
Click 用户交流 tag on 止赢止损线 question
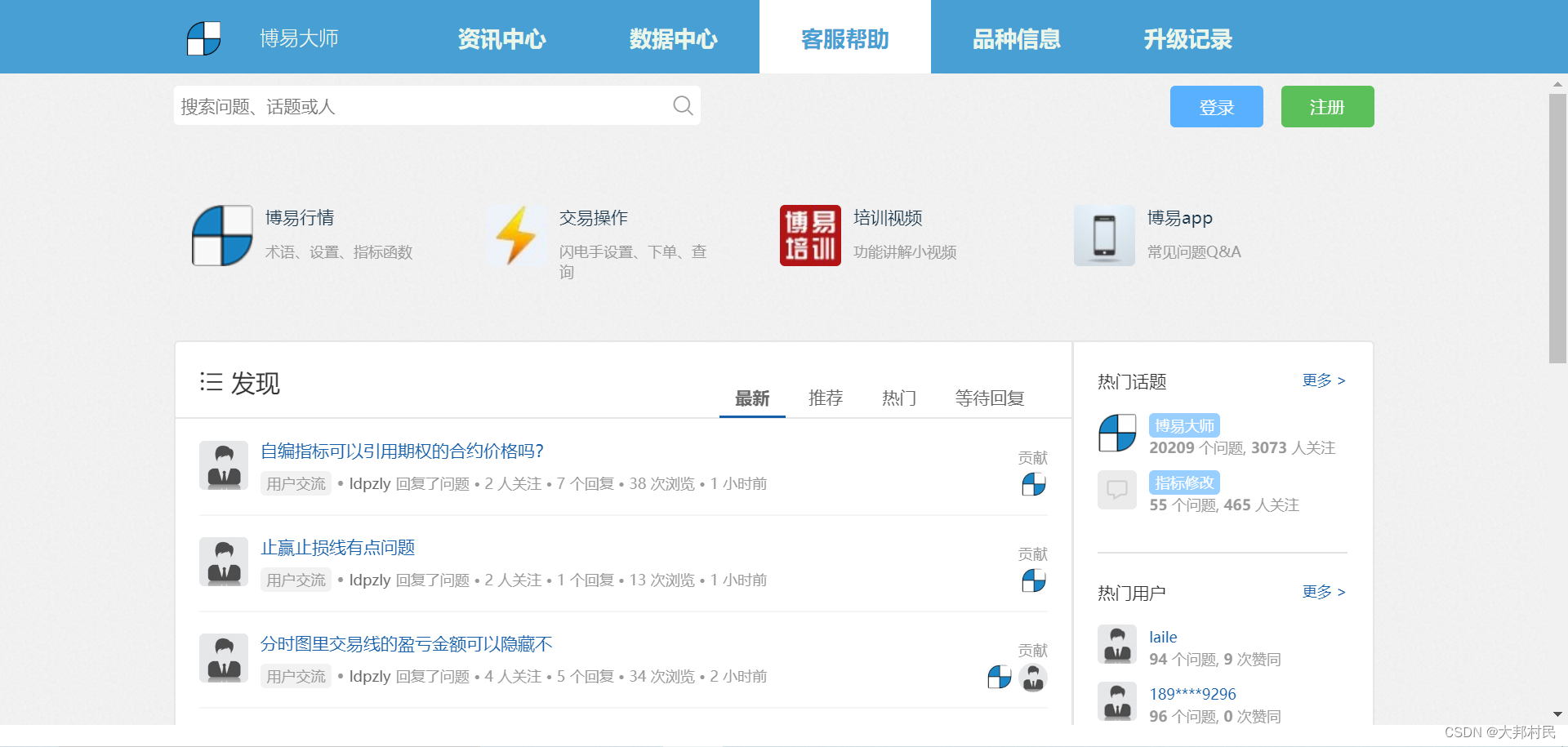[296, 580]
